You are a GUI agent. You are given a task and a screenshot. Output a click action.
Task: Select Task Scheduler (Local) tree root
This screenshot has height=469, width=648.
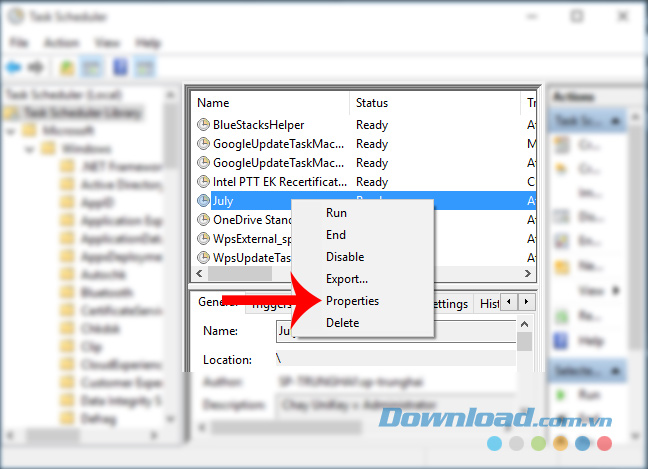coord(63,95)
